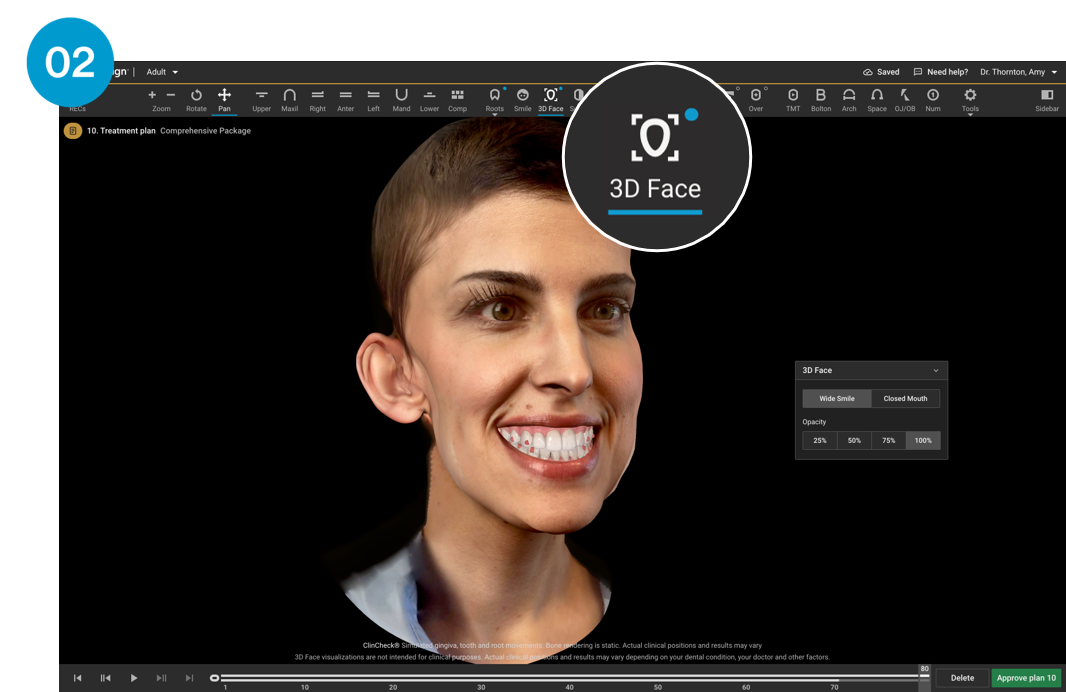
Task: Open the Comp comparison view
Action: (x=458, y=99)
